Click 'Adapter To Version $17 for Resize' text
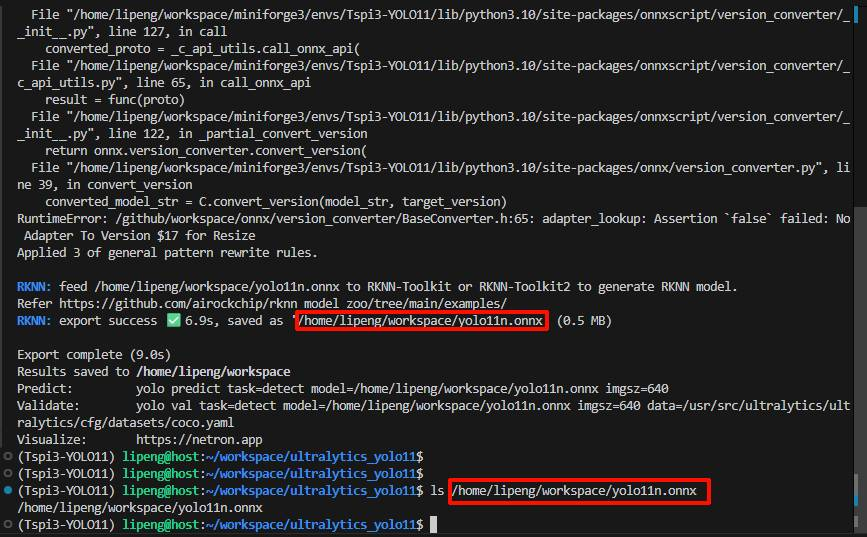The image size is (867, 537). pyautogui.click(x=139, y=236)
